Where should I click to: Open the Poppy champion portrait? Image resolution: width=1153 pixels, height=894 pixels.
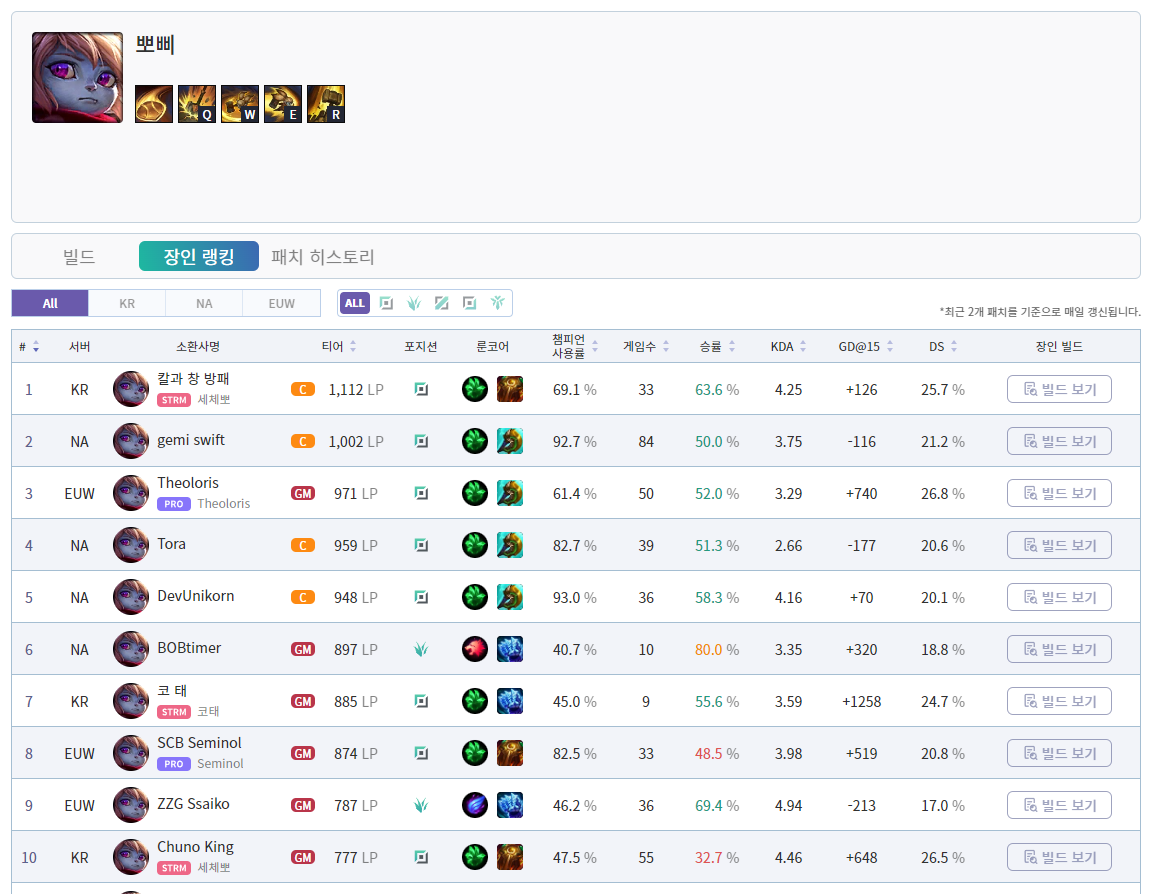pyautogui.click(x=77, y=77)
